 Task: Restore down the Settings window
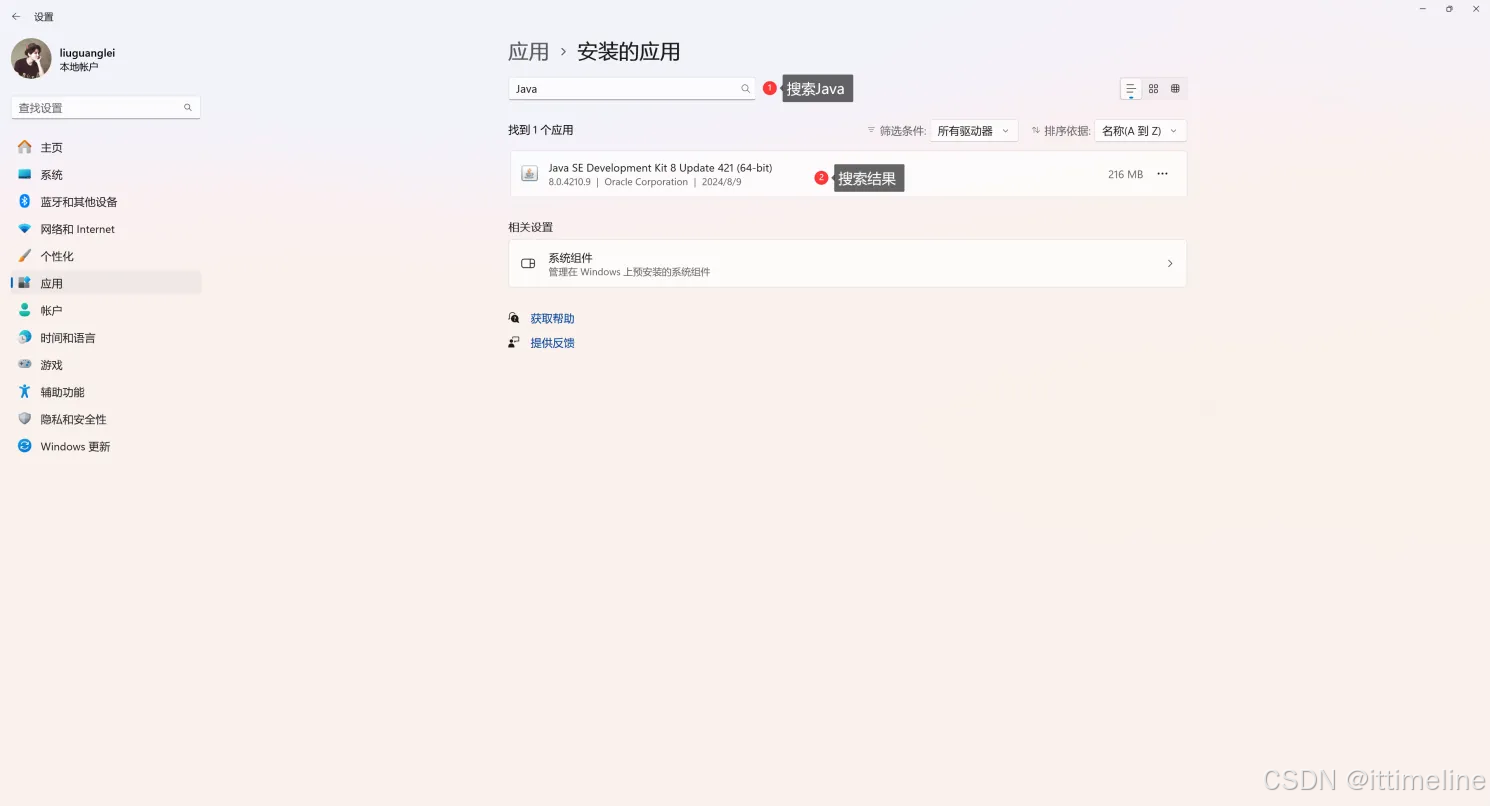pyautogui.click(x=1449, y=9)
